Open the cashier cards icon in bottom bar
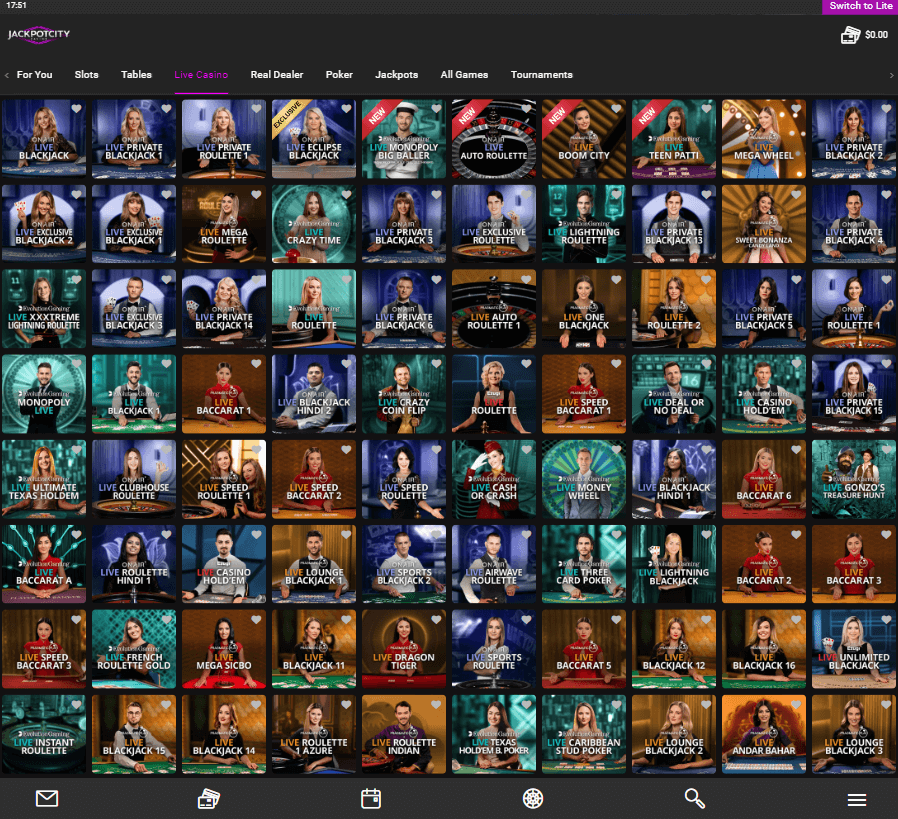Screen dimensions: 898x819 tap(208, 798)
